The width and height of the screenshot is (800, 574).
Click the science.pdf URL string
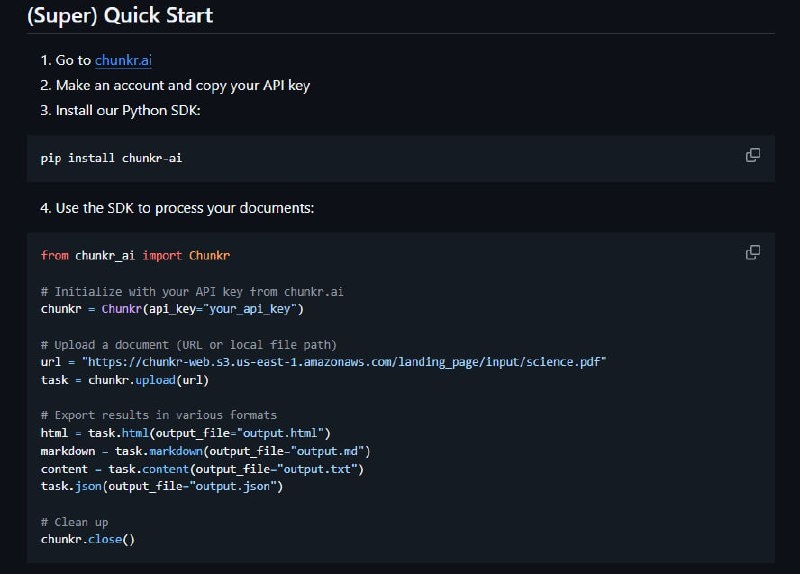click(x=344, y=362)
